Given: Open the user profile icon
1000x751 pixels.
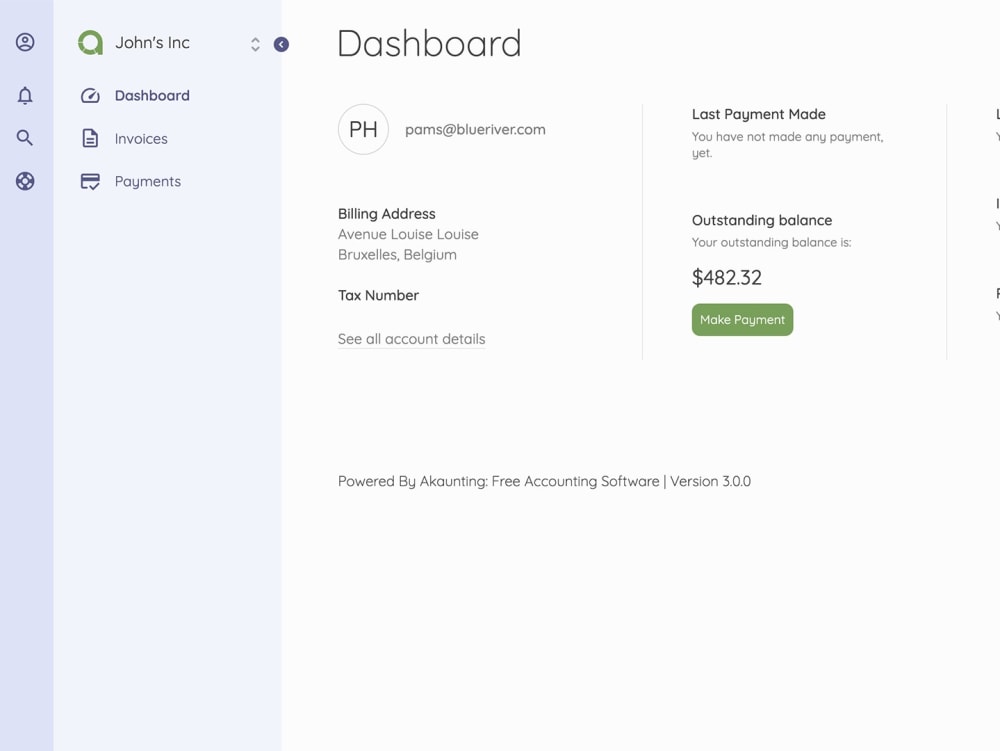Looking at the screenshot, I should 25,42.
